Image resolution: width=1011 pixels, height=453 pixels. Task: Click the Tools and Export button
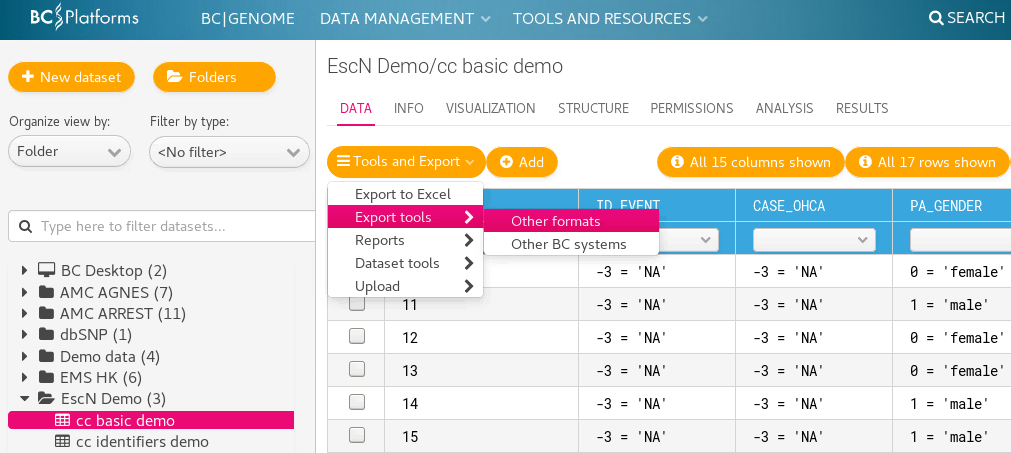pos(406,162)
